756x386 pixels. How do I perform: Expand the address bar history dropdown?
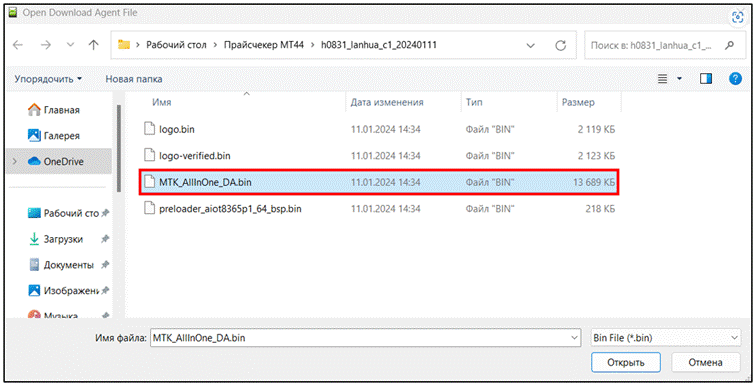click(x=530, y=45)
